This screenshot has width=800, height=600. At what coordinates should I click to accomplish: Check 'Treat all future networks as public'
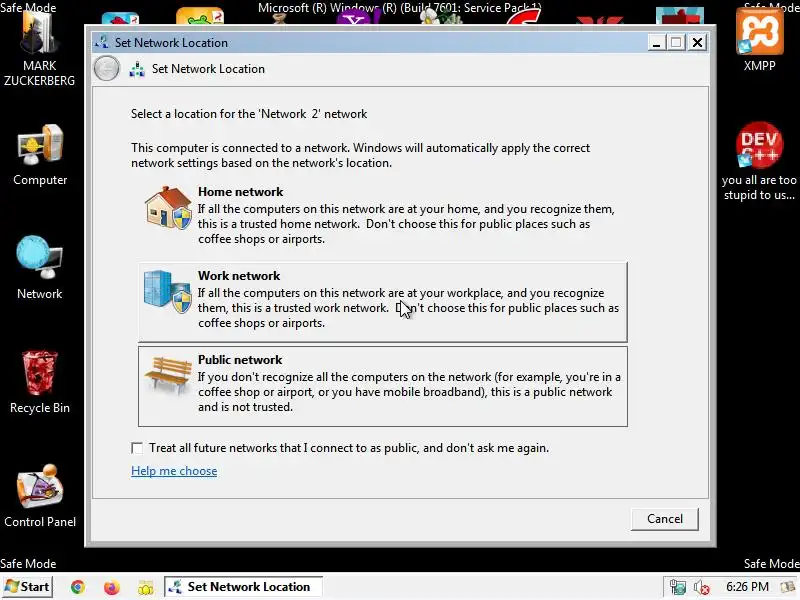click(137, 448)
